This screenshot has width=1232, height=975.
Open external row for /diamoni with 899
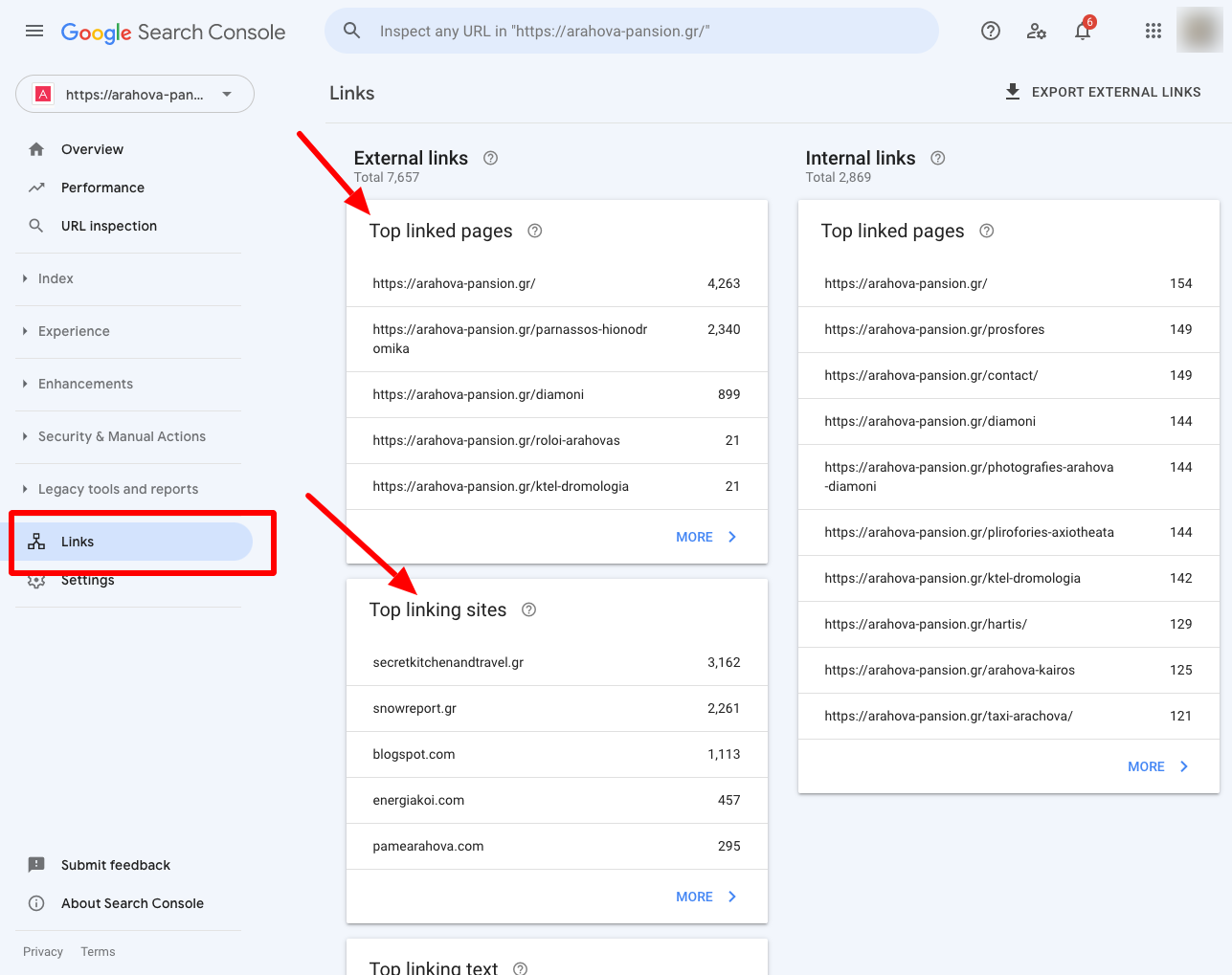[557, 394]
